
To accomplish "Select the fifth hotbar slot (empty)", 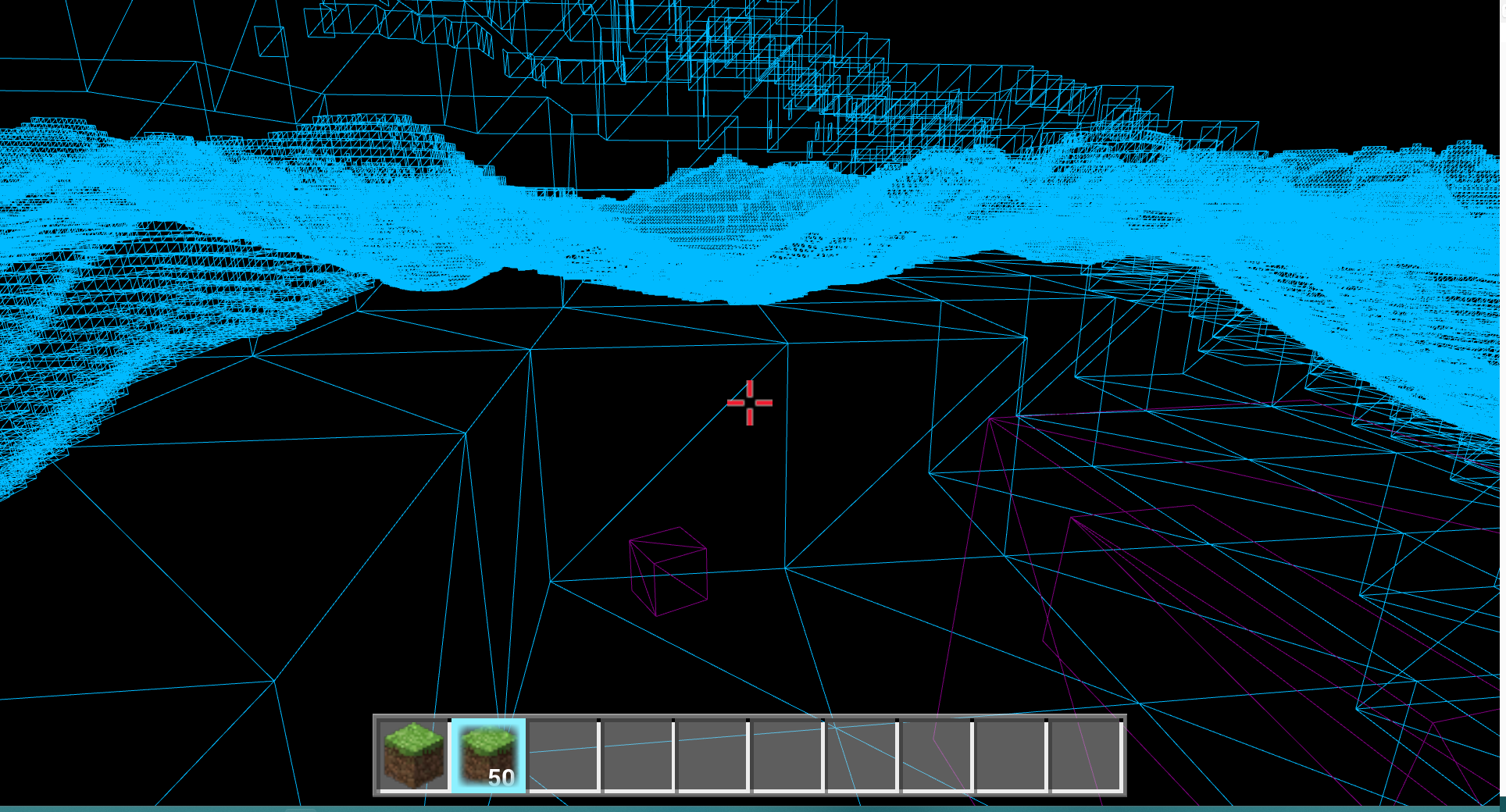I will coord(713,755).
